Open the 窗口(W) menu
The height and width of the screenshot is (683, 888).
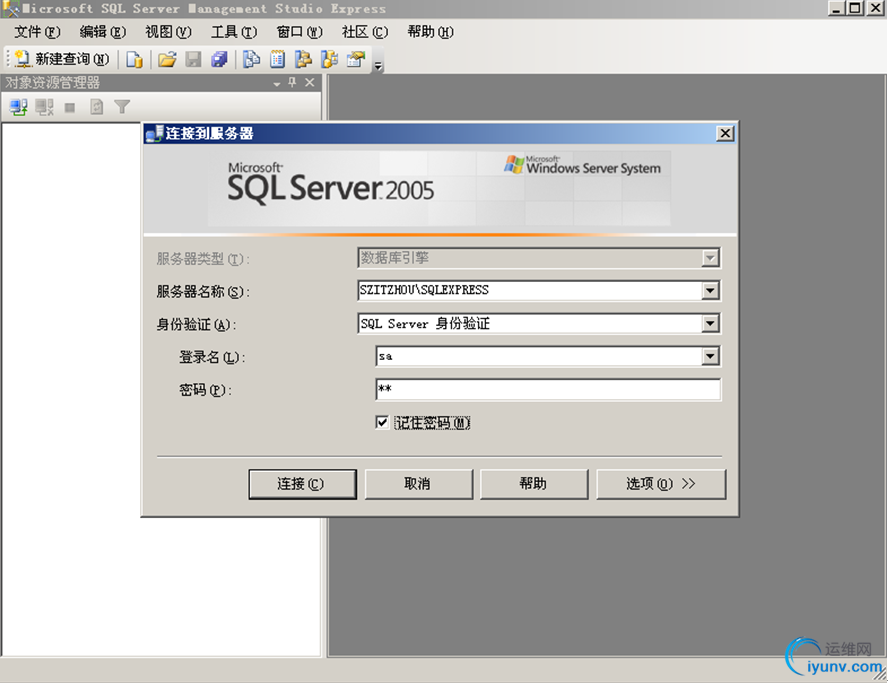click(300, 32)
